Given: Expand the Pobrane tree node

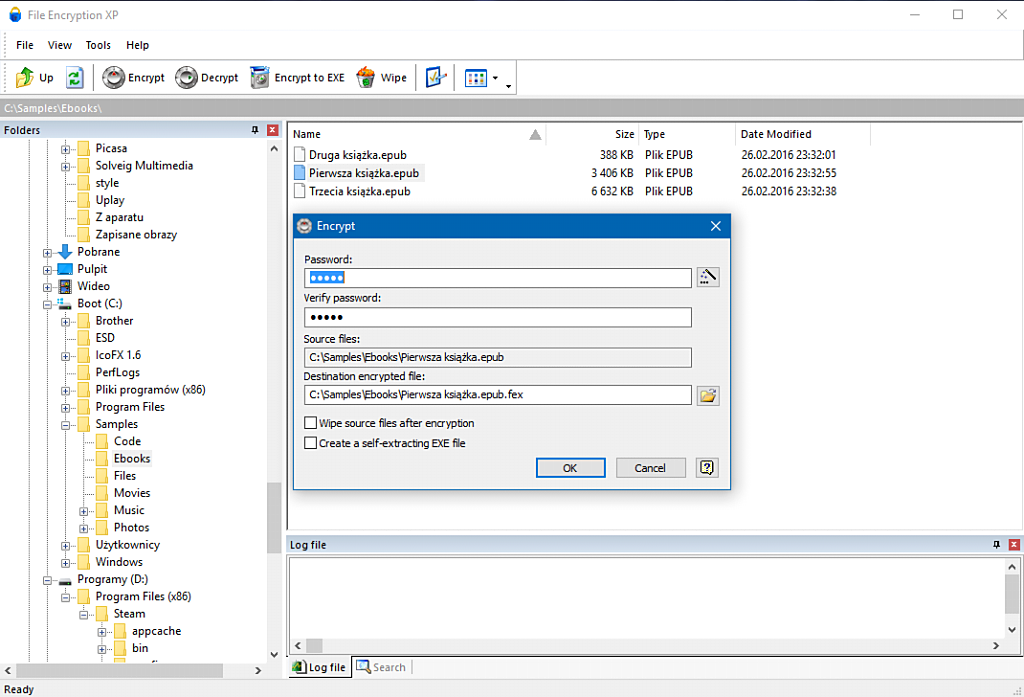Looking at the screenshot, I should click(47, 253).
